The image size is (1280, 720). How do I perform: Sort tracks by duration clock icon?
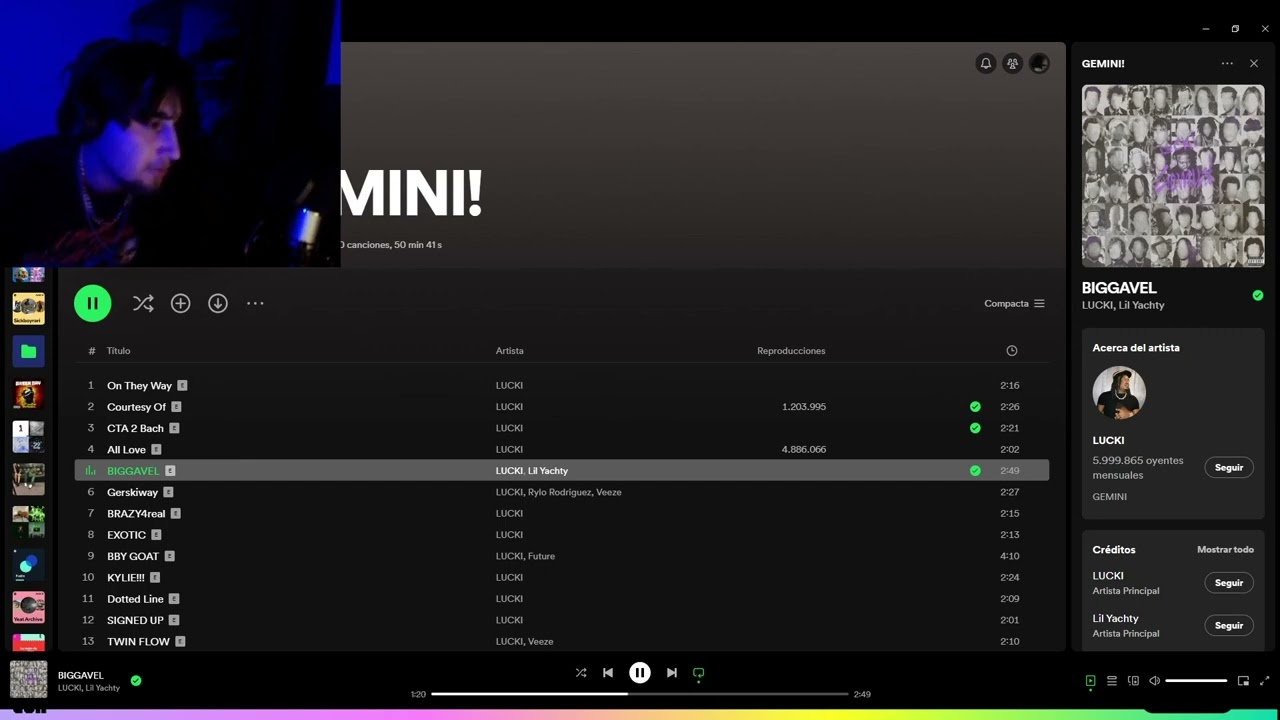click(1011, 351)
